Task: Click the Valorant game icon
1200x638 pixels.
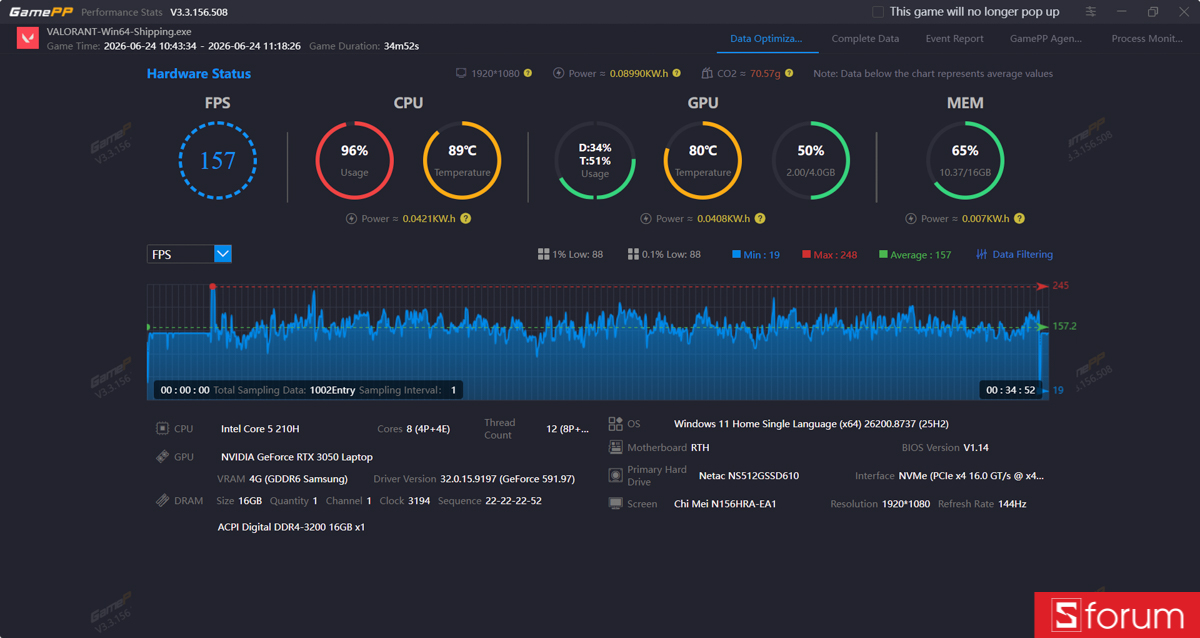Action: coord(28,38)
